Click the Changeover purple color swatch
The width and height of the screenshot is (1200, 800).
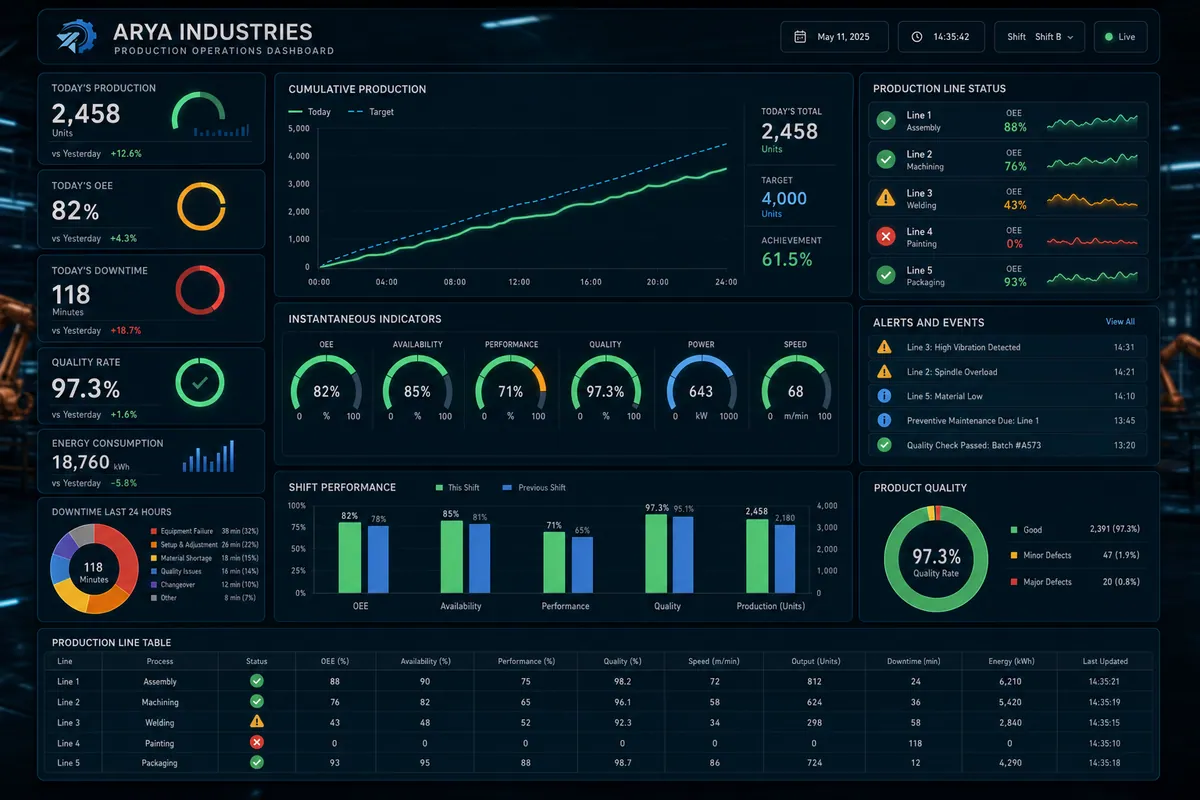tap(152, 584)
